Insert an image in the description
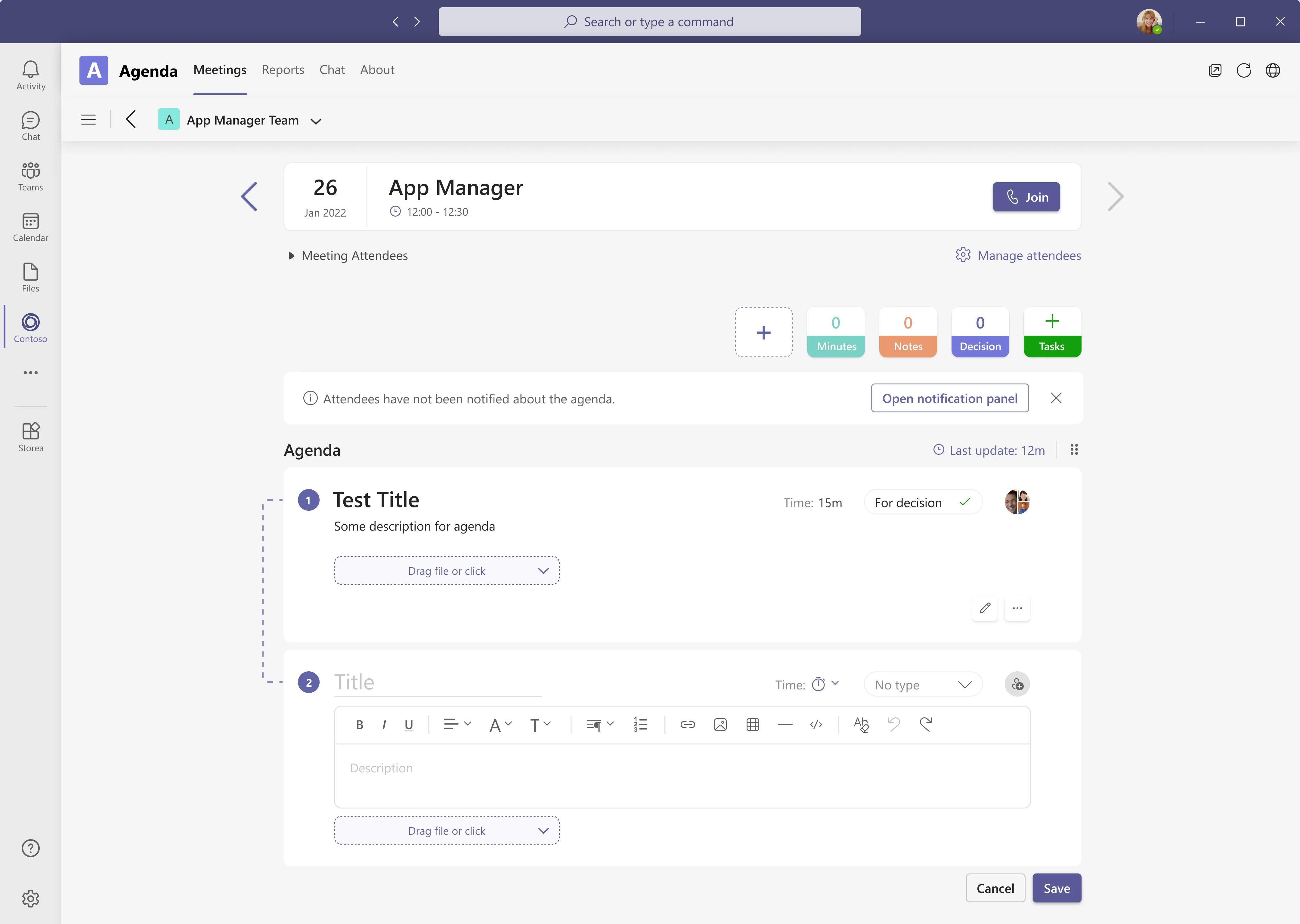 [720, 725]
